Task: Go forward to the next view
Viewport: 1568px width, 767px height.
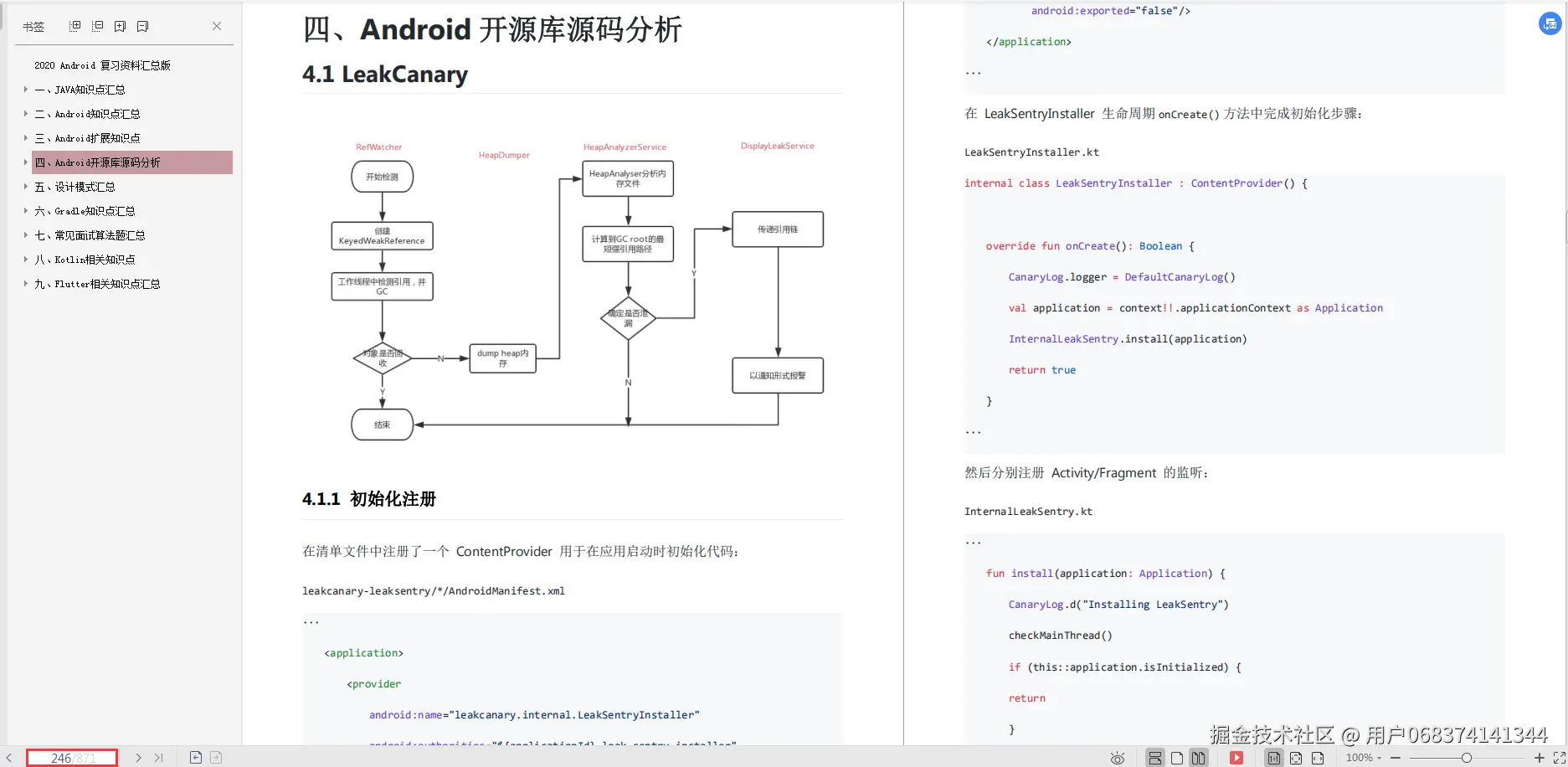Action: point(216,758)
